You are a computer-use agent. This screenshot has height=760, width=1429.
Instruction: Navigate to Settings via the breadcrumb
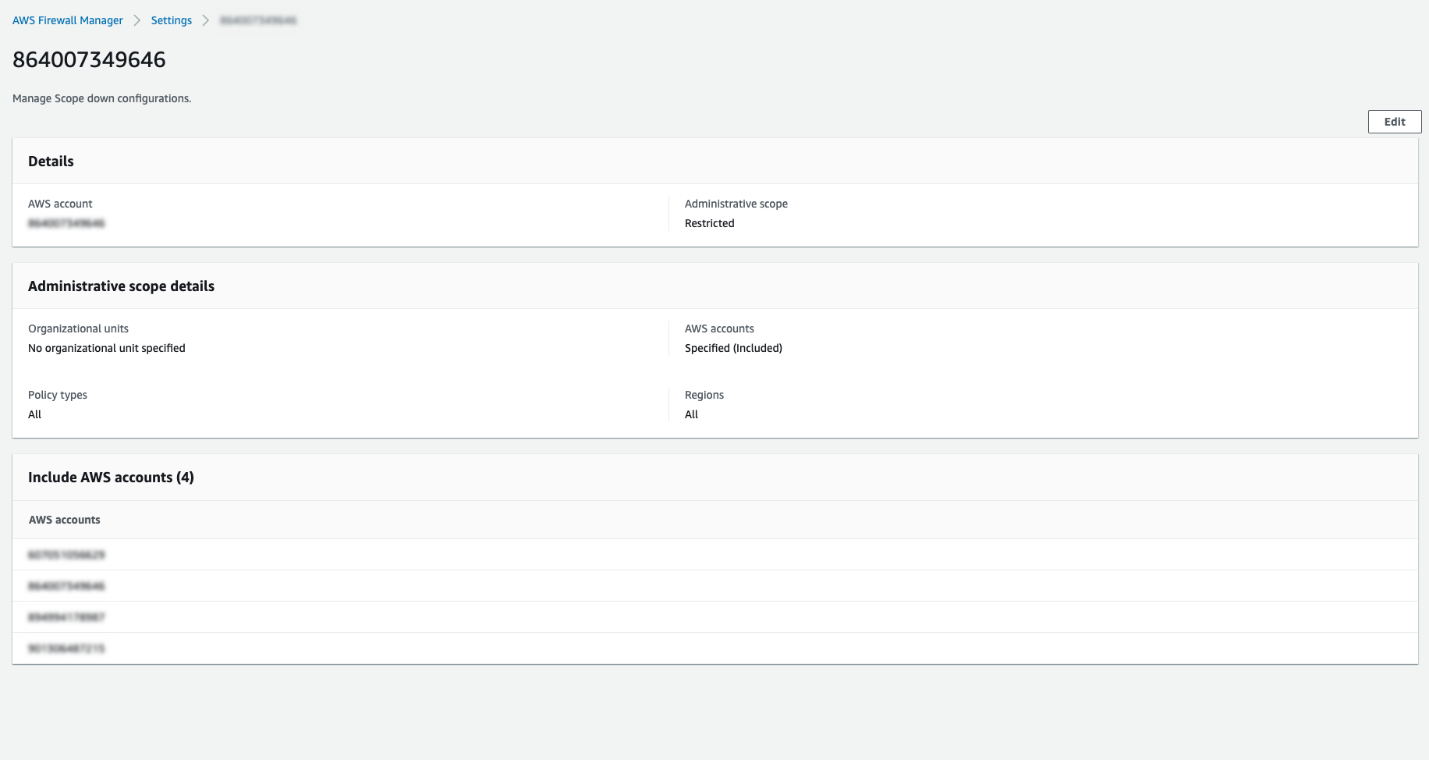(170, 19)
